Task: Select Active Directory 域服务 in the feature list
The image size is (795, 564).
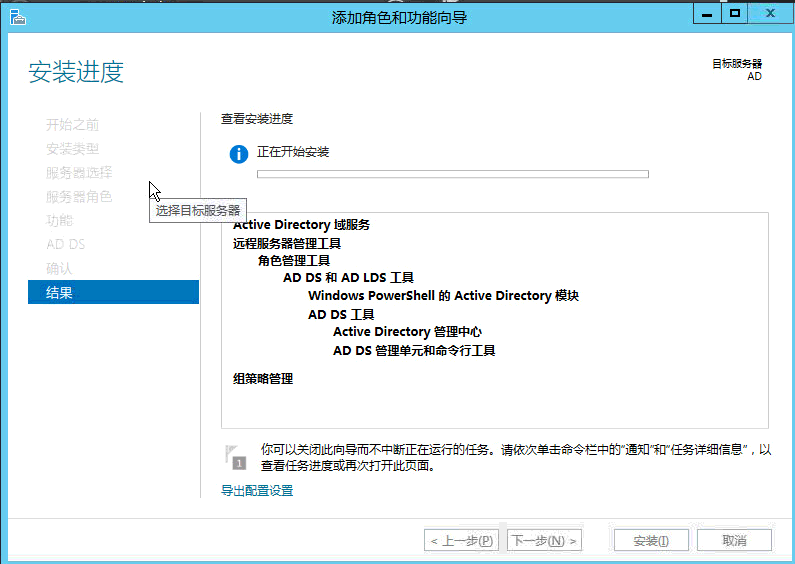Action: coord(301,225)
